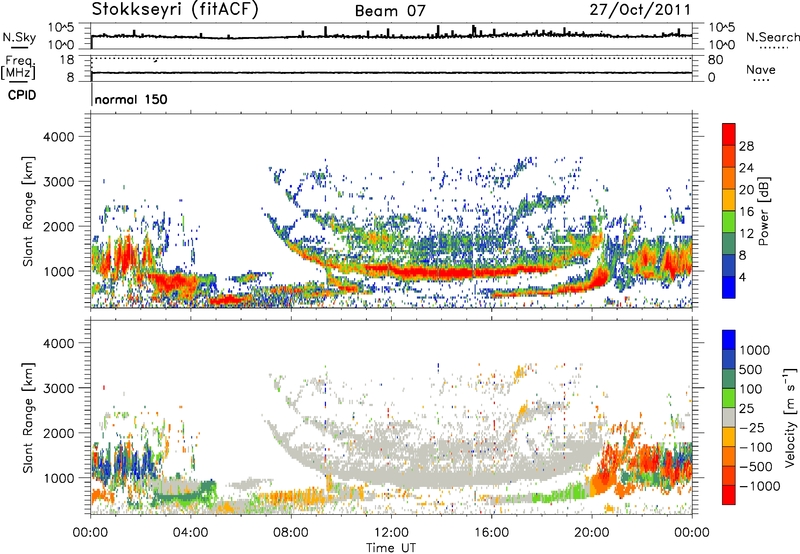The height and width of the screenshot is (554, 800).
Task: Select the Freq. [MHz] label
Action: tap(19, 67)
